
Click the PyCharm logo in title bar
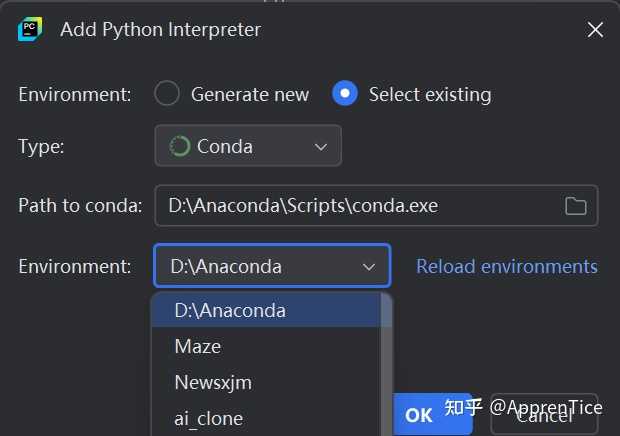(29, 29)
